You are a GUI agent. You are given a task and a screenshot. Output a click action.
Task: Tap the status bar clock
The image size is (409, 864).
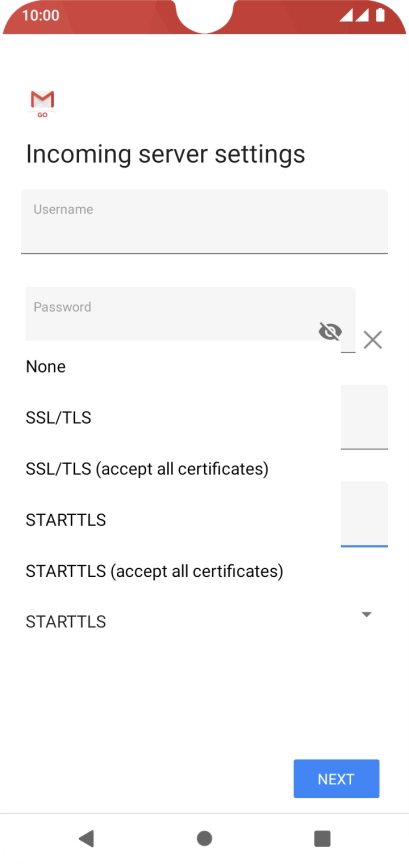tap(40, 15)
